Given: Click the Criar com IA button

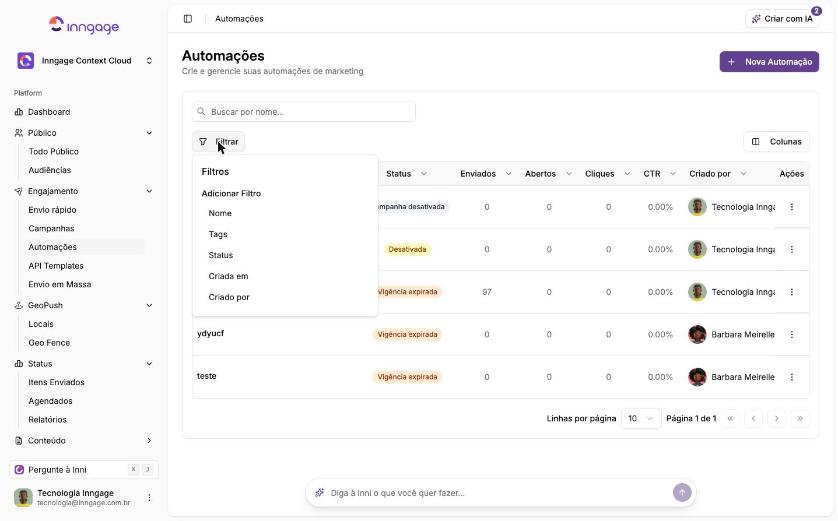Looking at the screenshot, I should tap(782, 19).
